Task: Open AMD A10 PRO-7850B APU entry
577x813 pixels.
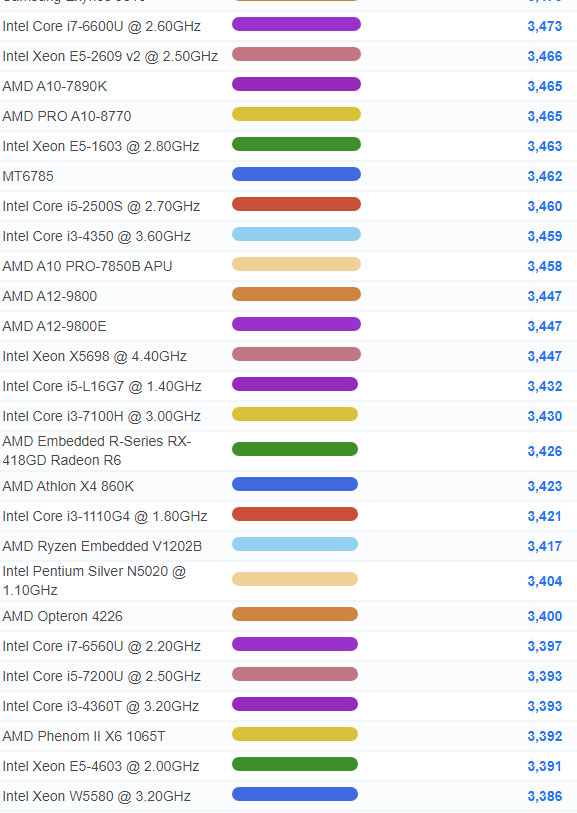Action: point(87,267)
